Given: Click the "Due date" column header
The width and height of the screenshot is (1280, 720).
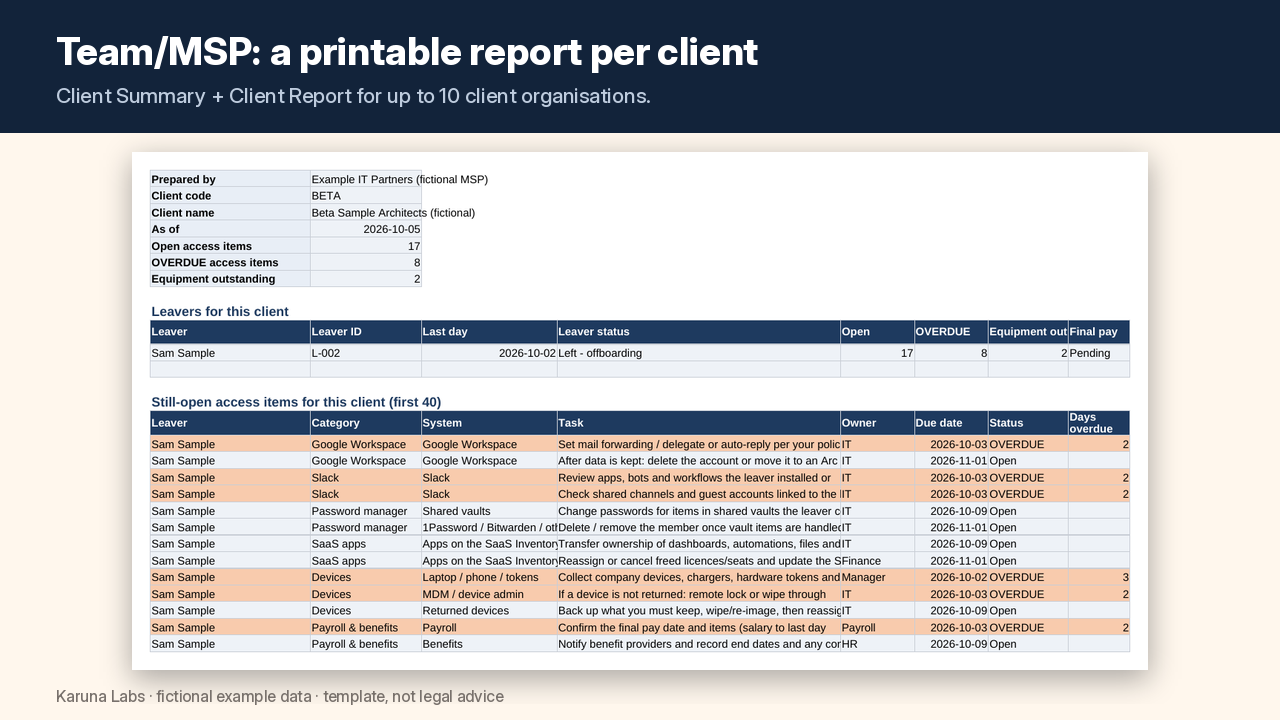Looking at the screenshot, I should pos(951,423).
